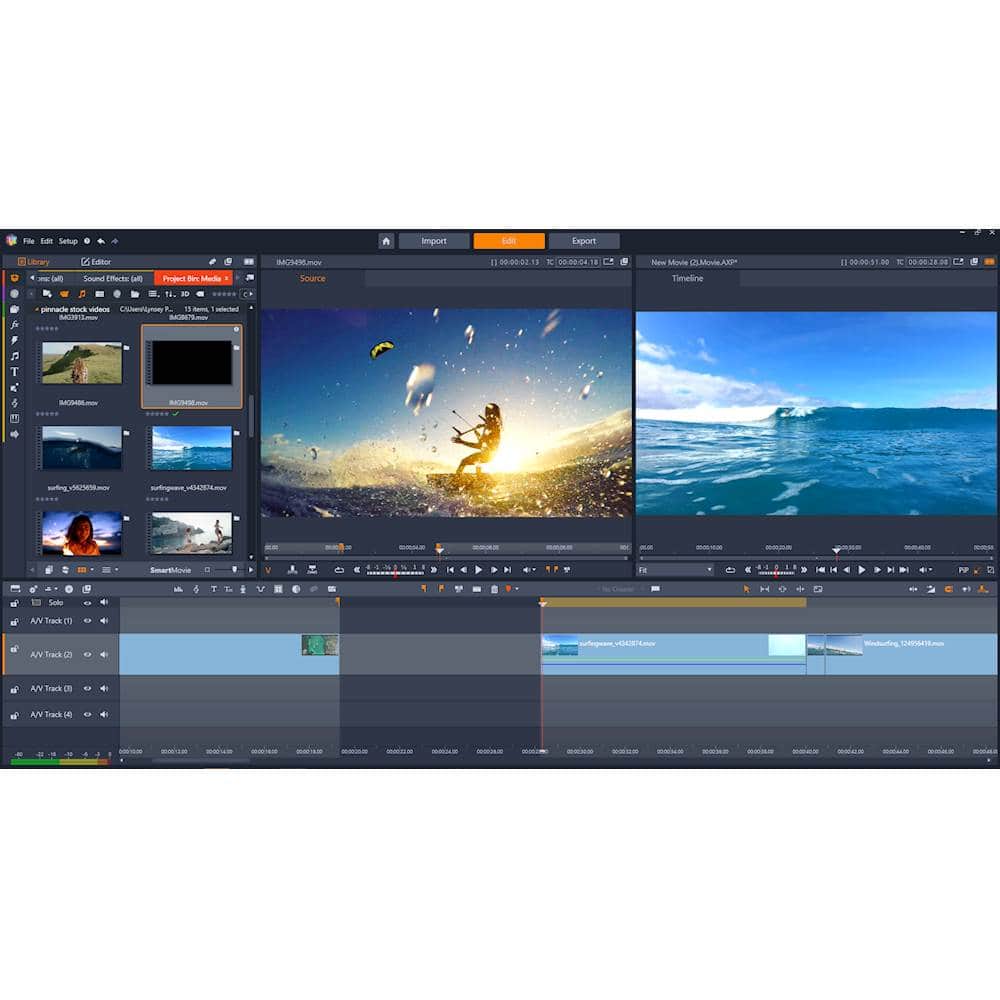The height and width of the screenshot is (1000, 1000).
Task: Click the library thumbnail size slider
Action: pos(234,570)
